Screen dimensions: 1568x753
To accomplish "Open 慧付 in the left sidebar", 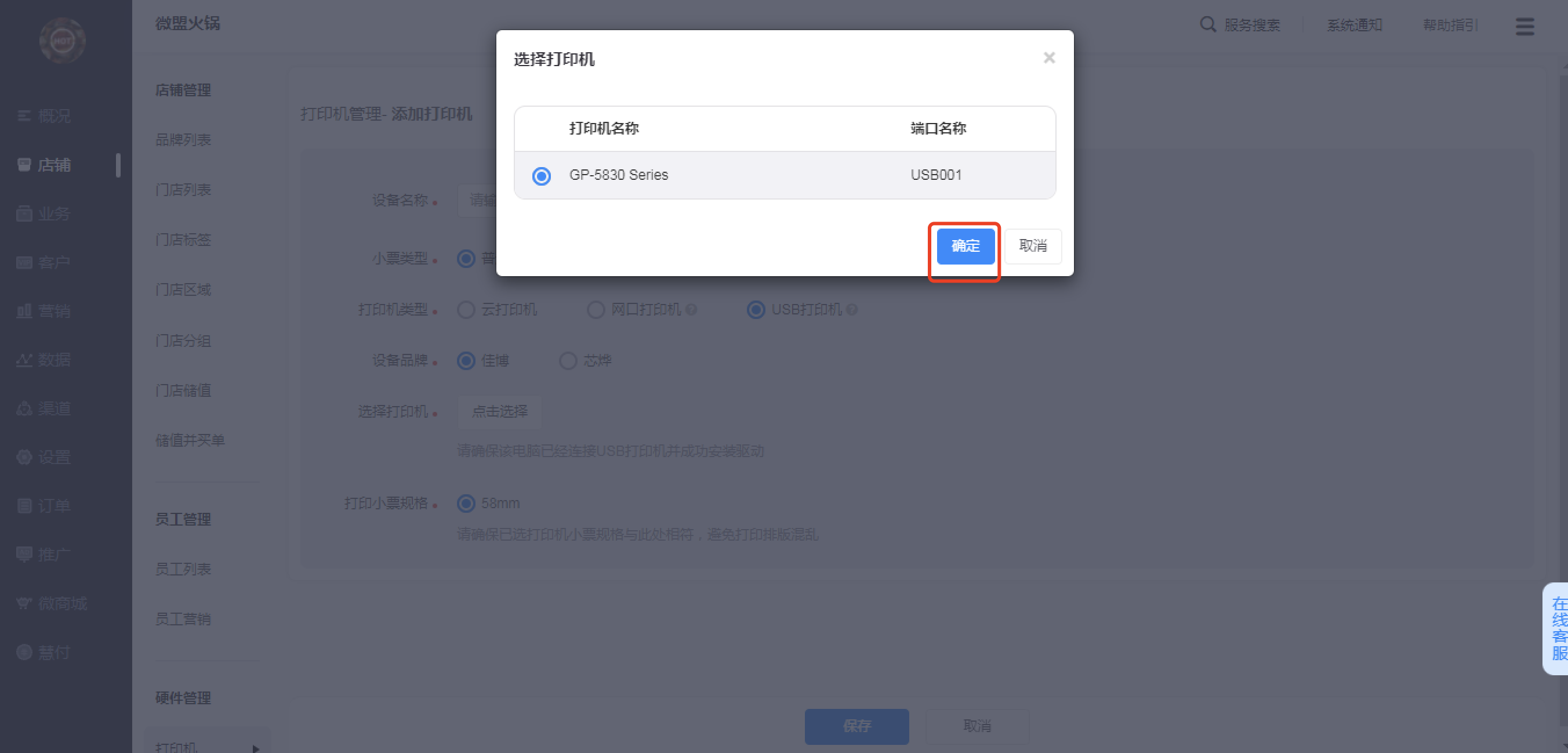I will [44, 653].
